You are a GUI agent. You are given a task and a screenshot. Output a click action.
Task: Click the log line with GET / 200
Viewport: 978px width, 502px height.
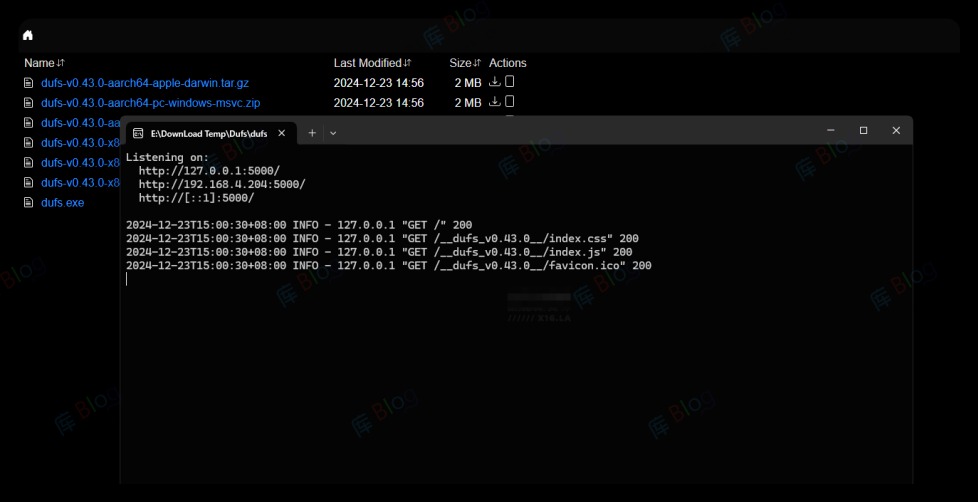[x=299, y=225]
